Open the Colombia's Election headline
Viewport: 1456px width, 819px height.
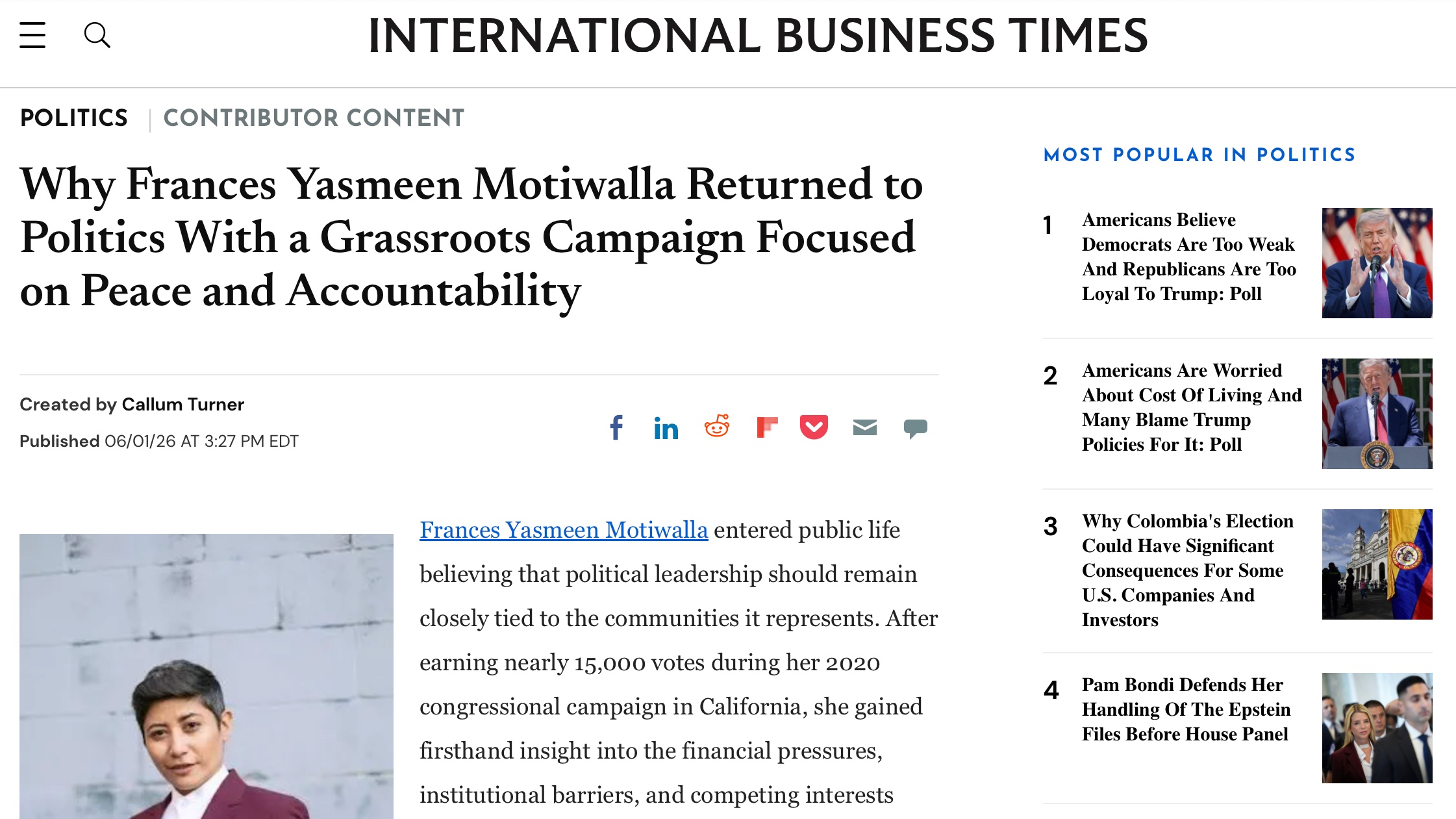coord(1188,570)
